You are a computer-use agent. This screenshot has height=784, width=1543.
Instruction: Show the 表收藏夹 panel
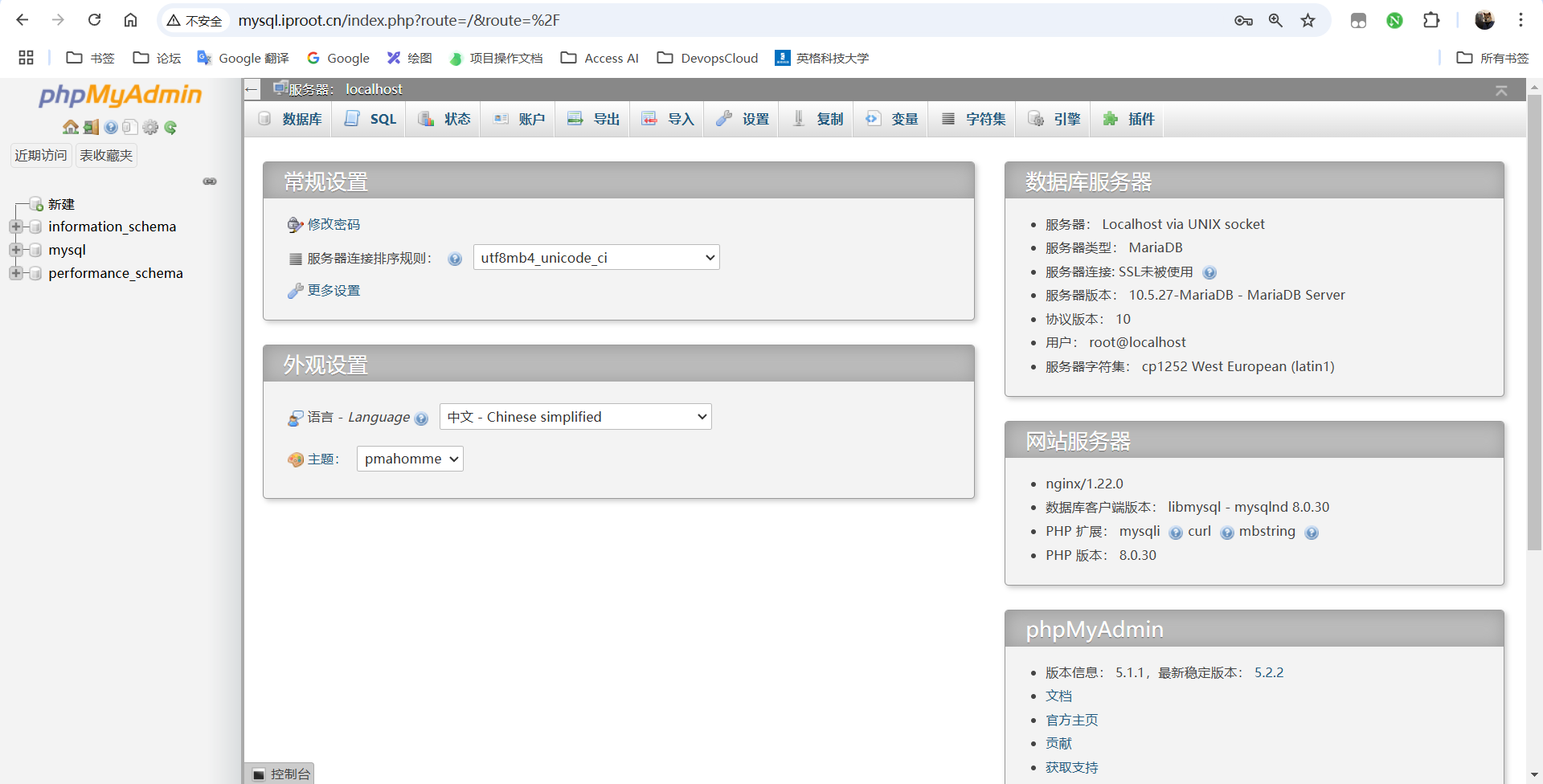tap(105, 155)
